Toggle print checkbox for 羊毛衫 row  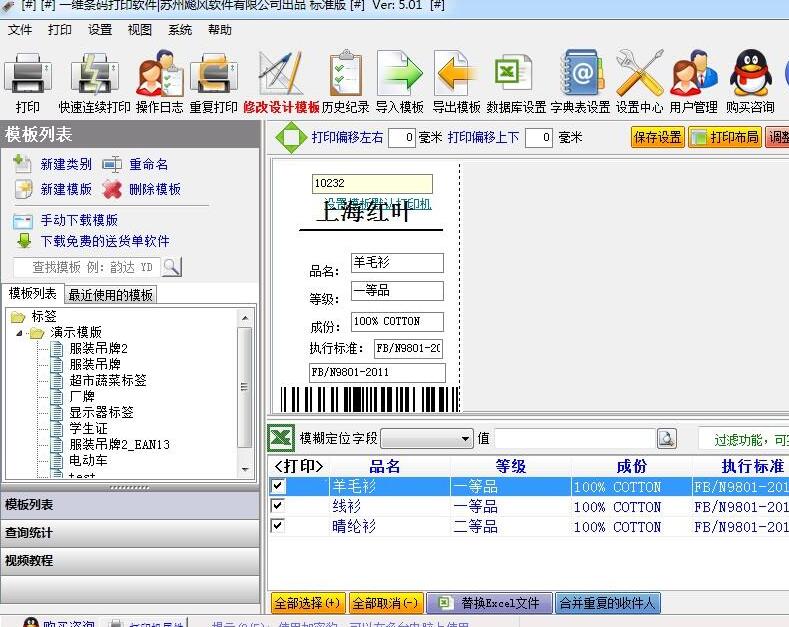[278, 486]
